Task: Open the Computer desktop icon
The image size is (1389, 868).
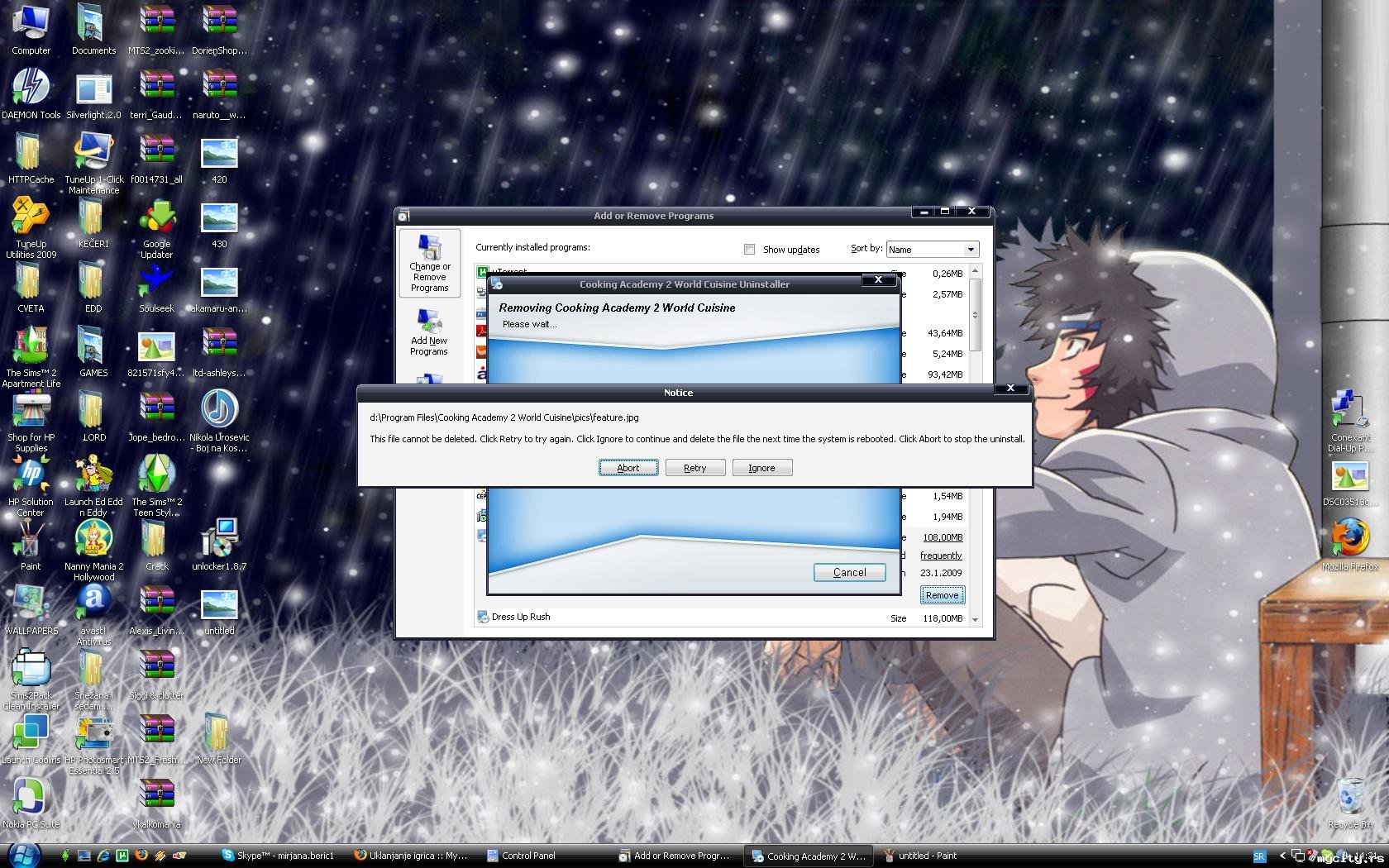Action: [x=31, y=30]
